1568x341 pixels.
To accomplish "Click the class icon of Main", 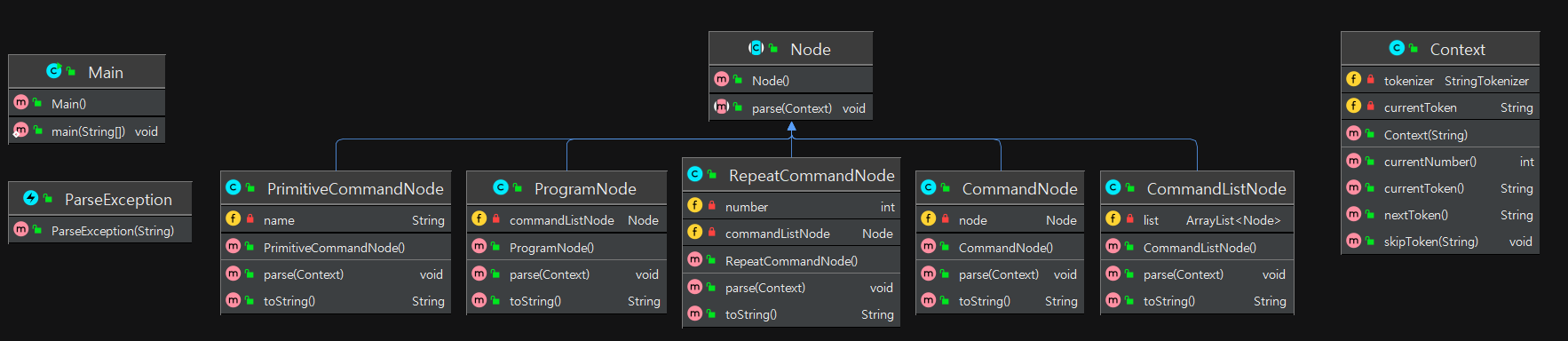I will 53,71.
